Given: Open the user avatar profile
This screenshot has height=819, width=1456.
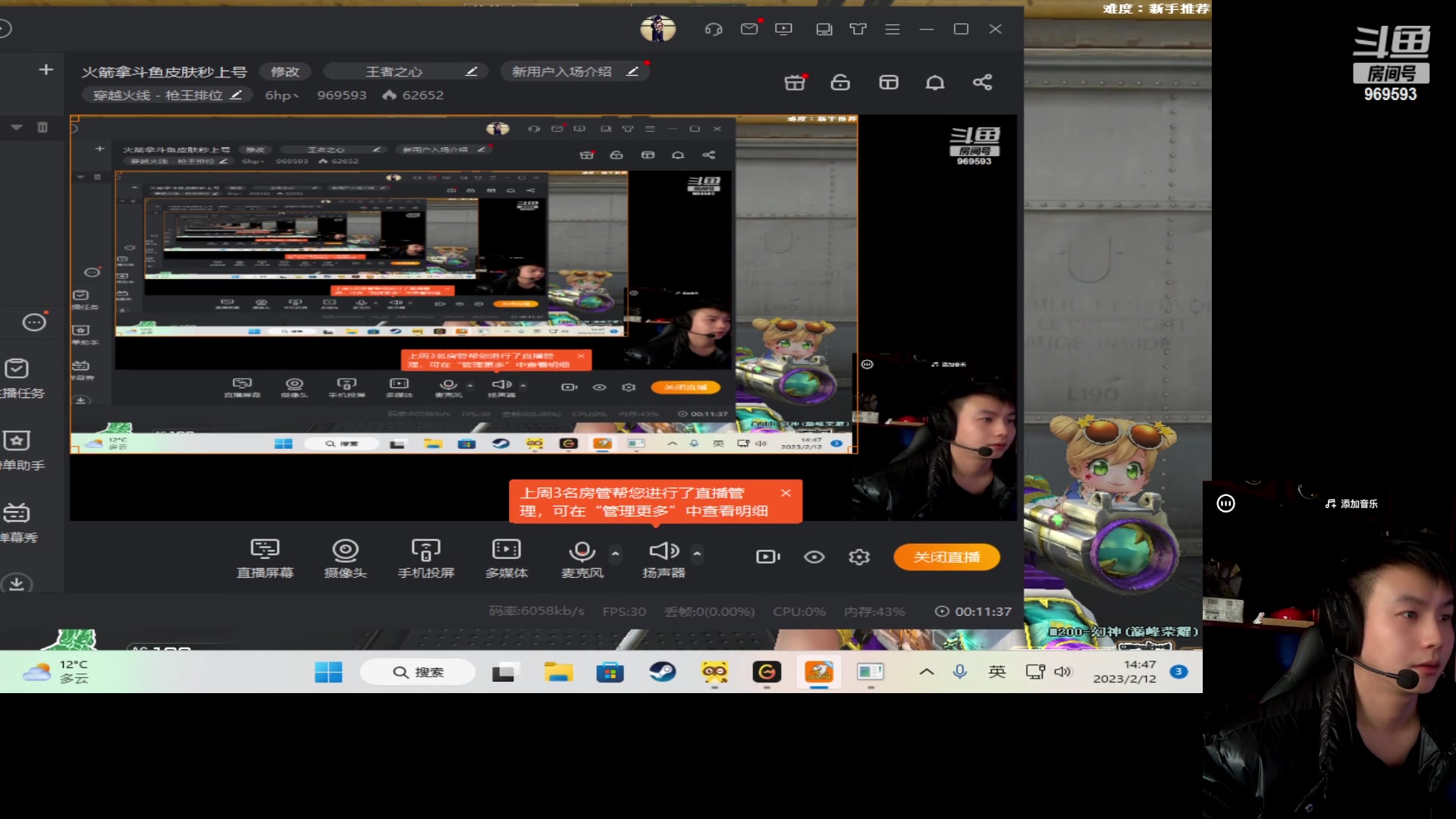Looking at the screenshot, I should point(657,29).
